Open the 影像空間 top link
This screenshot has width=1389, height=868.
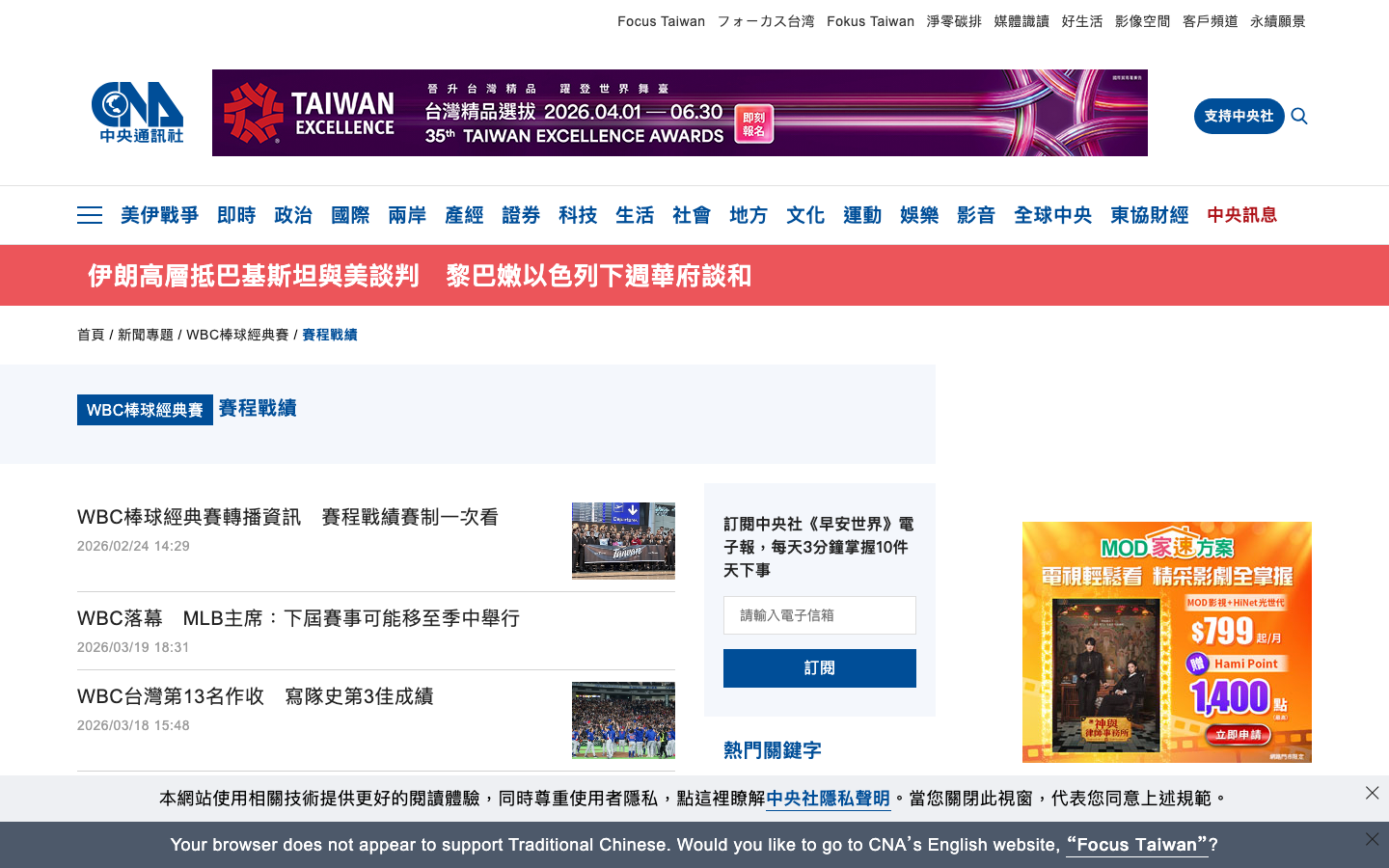pos(1143,21)
